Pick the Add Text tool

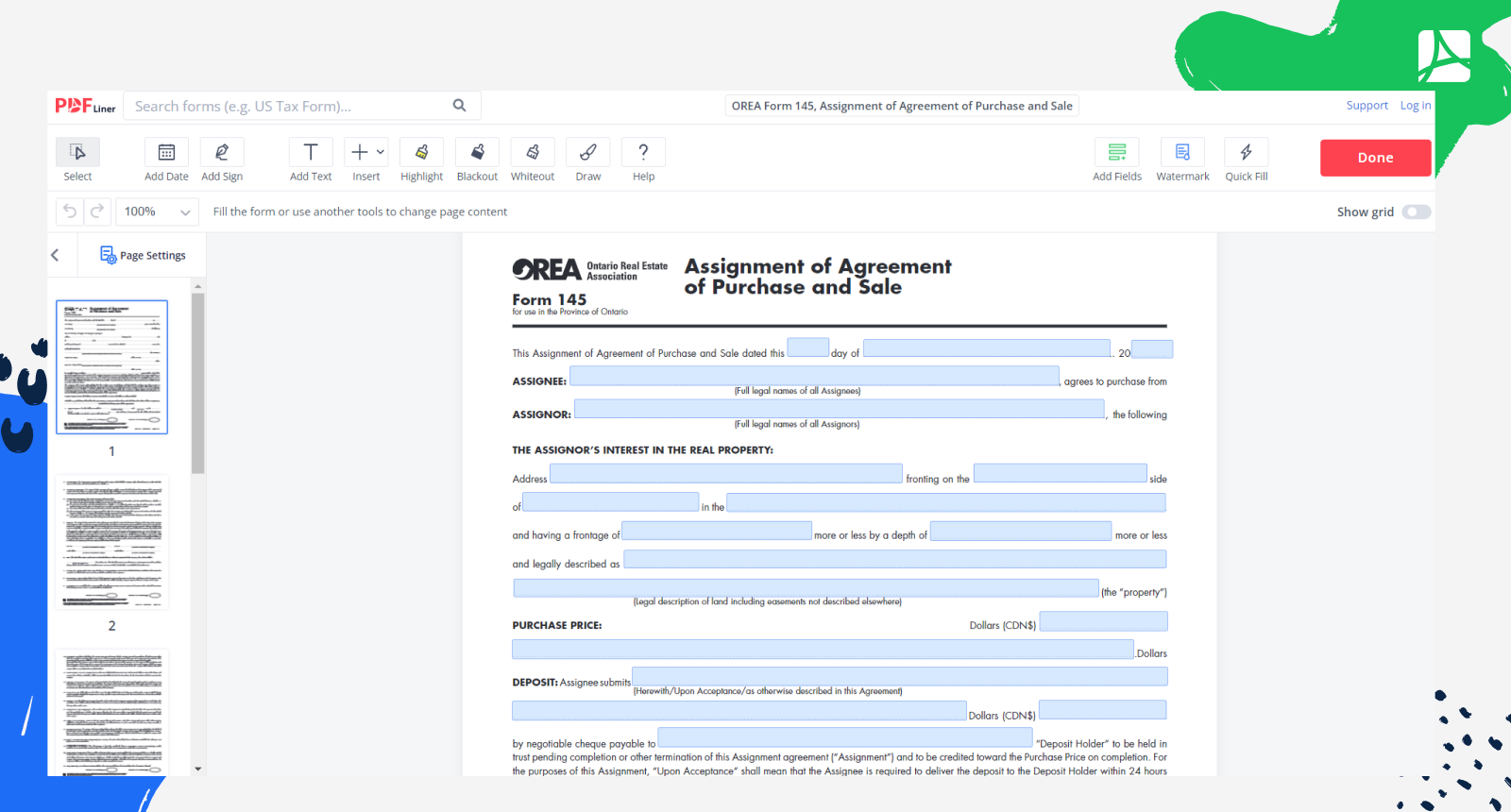(311, 161)
